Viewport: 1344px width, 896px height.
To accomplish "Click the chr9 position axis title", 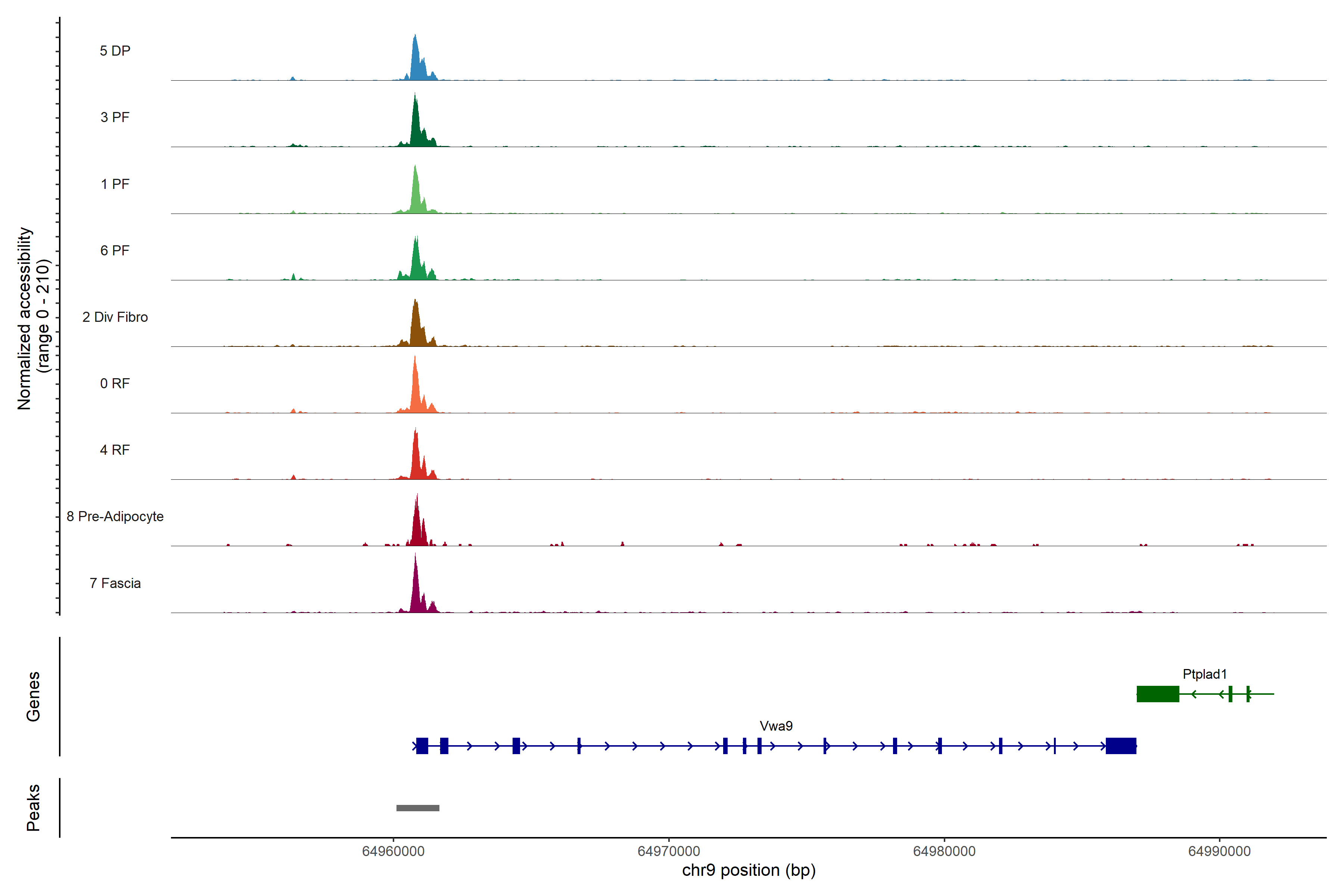I will coord(749,870).
